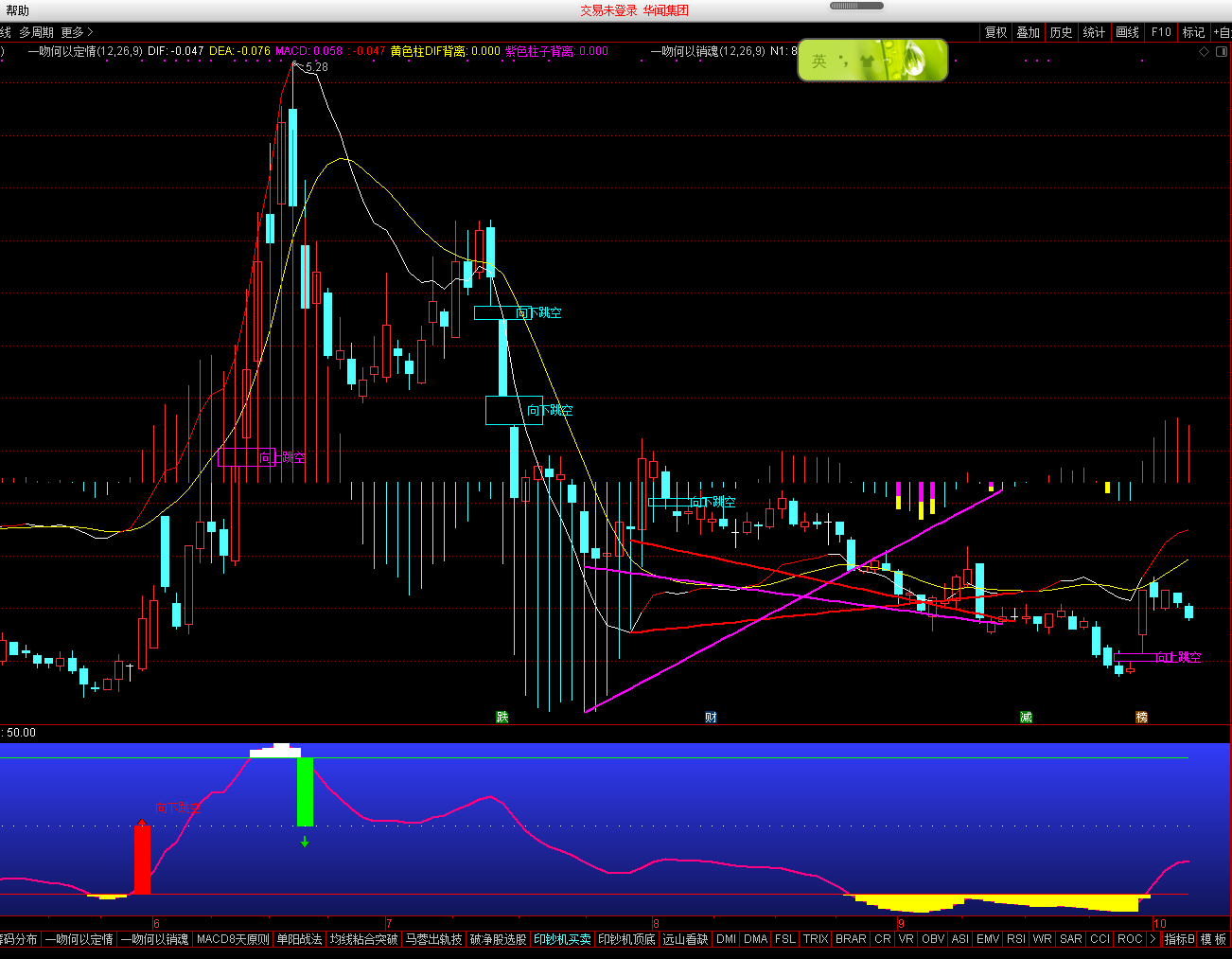Select the 破净股选股 indicator tab
The image size is (1232, 959).
498,939
